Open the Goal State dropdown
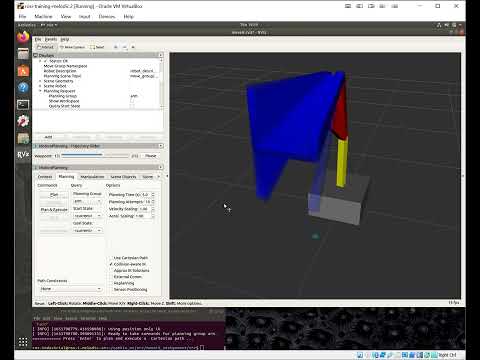Image resolution: width=480 pixels, height=360 pixels. [x=87, y=230]
